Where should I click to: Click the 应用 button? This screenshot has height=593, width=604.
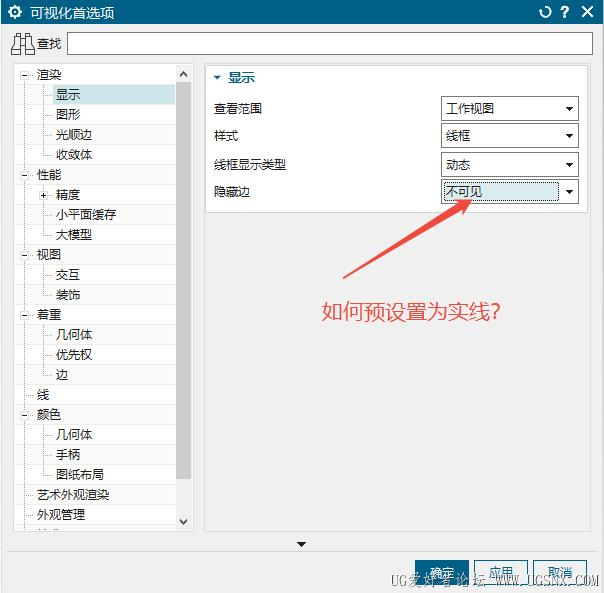point(501,573)
